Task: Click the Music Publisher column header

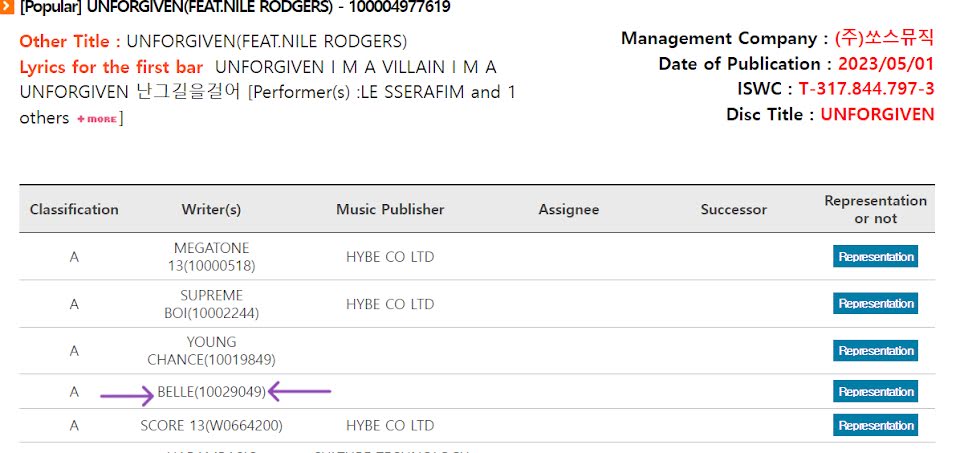Action: coord(390,209)
